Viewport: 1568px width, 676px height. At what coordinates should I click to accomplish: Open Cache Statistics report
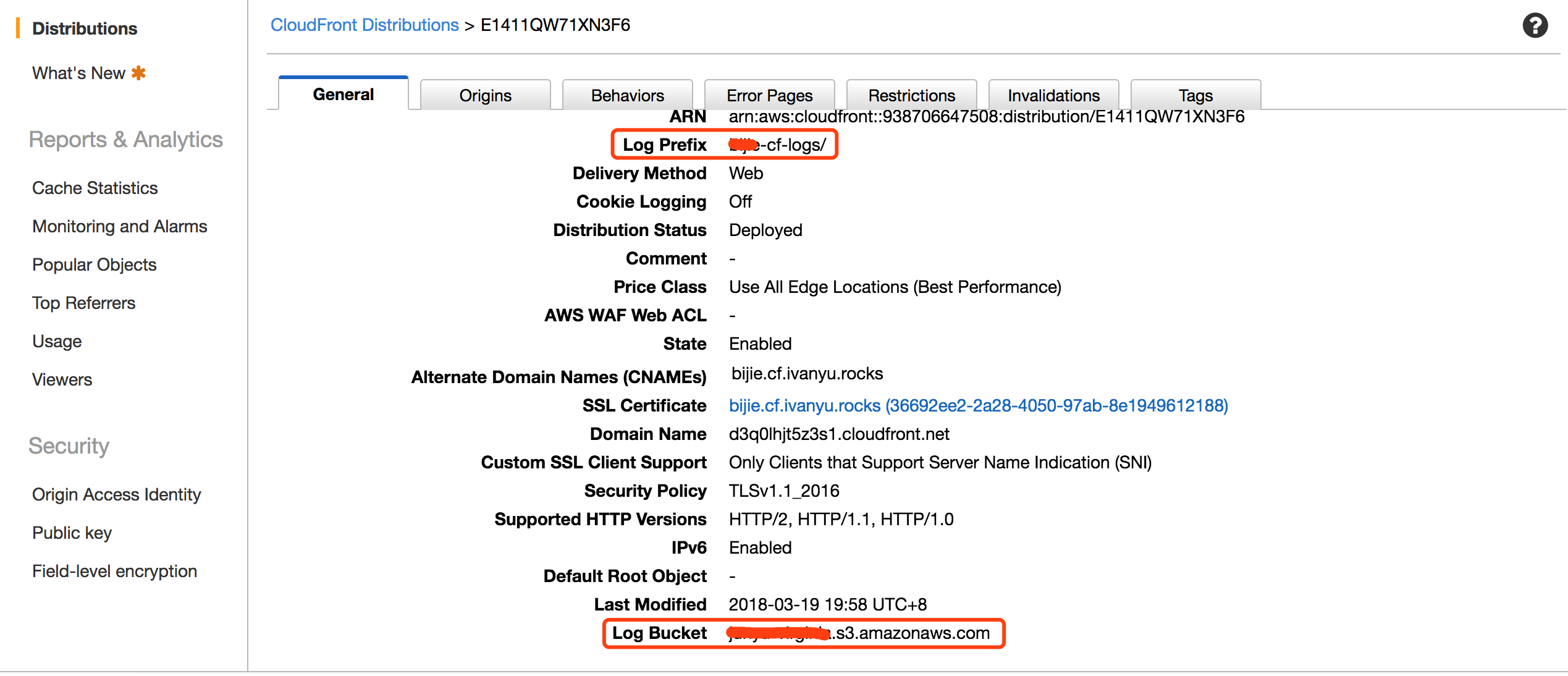point(95,188)
